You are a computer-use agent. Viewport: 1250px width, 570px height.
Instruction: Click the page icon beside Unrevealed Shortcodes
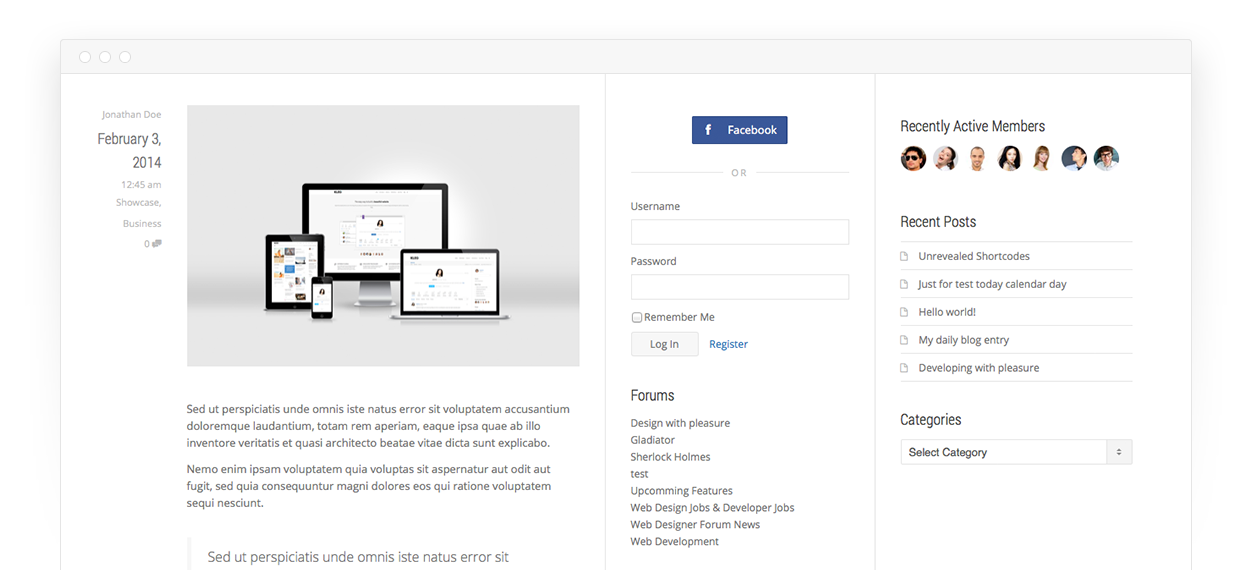905,256
